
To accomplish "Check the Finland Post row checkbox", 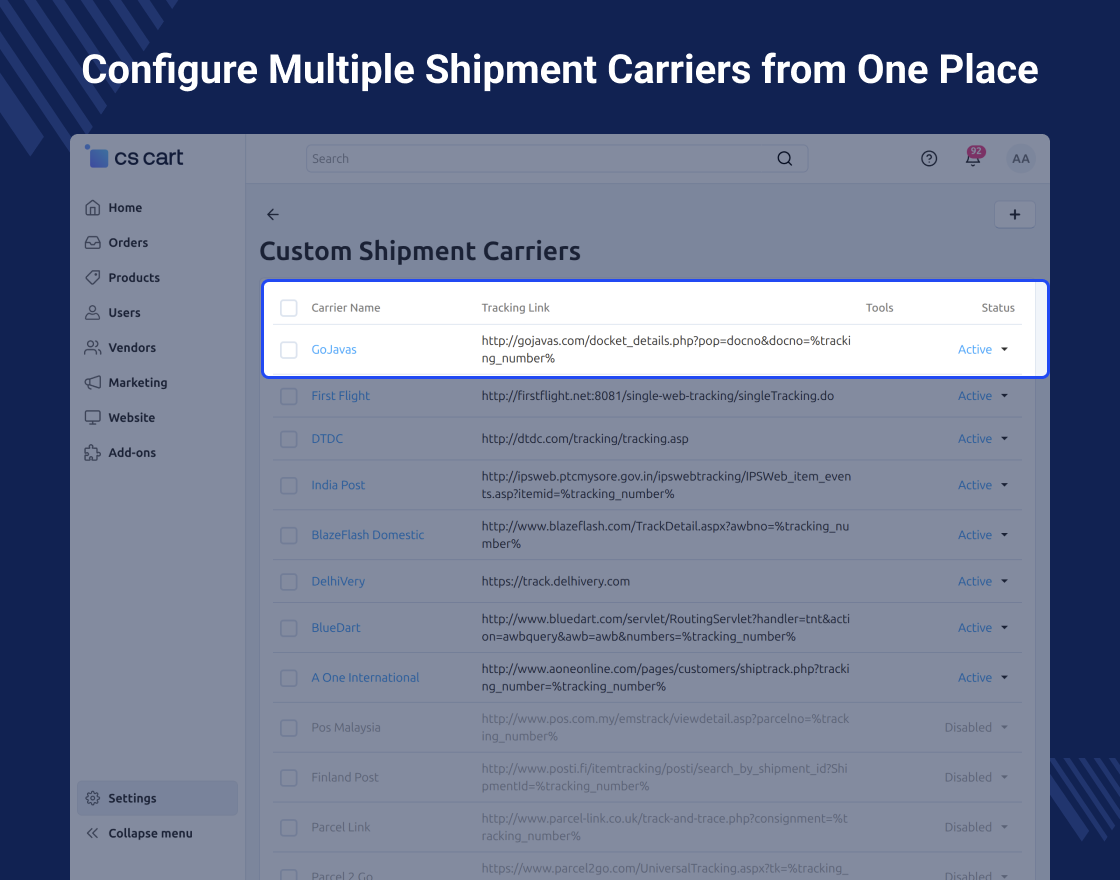I will click(x=289, y=777).
